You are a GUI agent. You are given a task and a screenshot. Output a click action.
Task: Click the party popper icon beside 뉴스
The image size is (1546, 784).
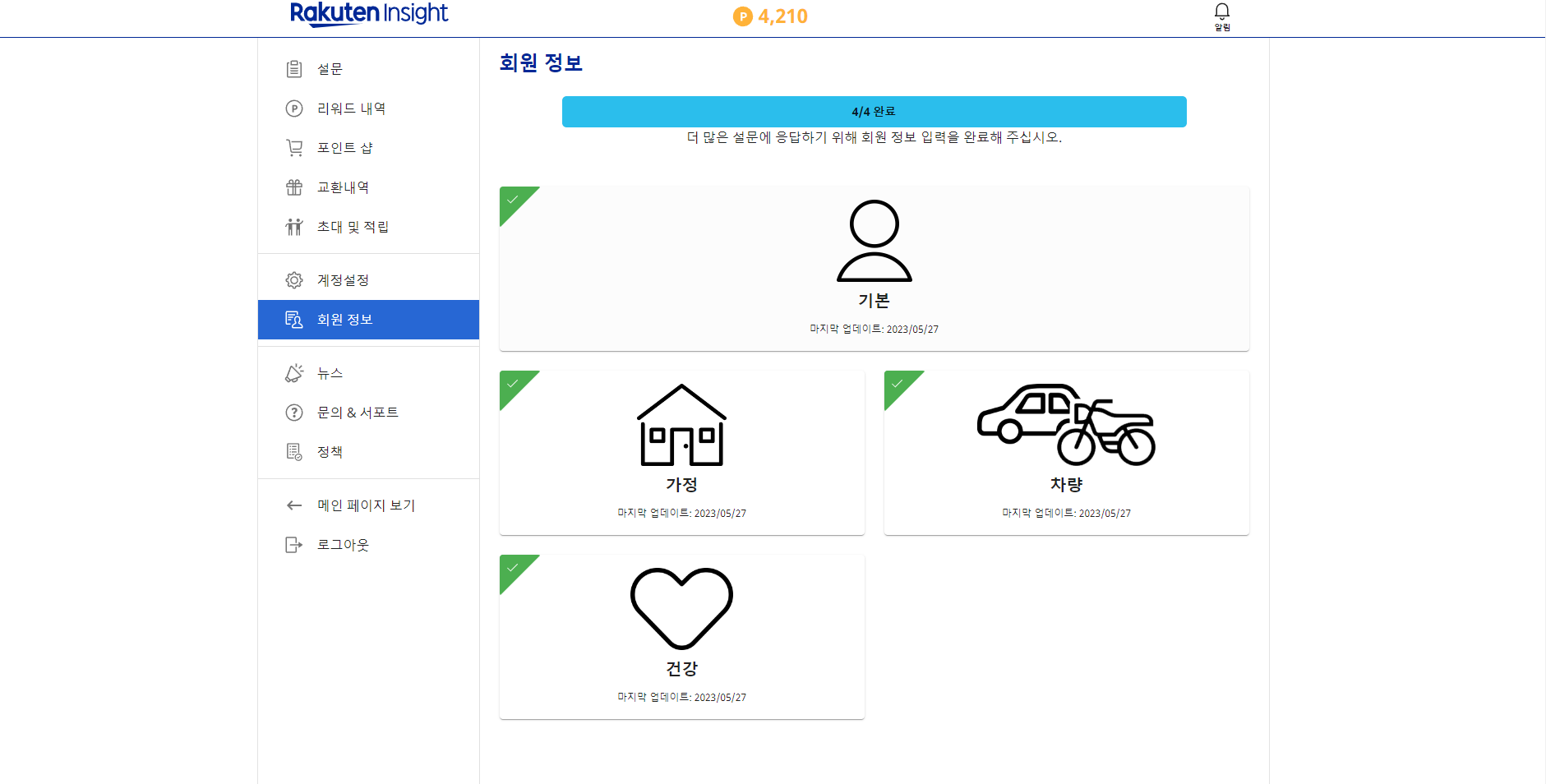(x=294, y=373)
